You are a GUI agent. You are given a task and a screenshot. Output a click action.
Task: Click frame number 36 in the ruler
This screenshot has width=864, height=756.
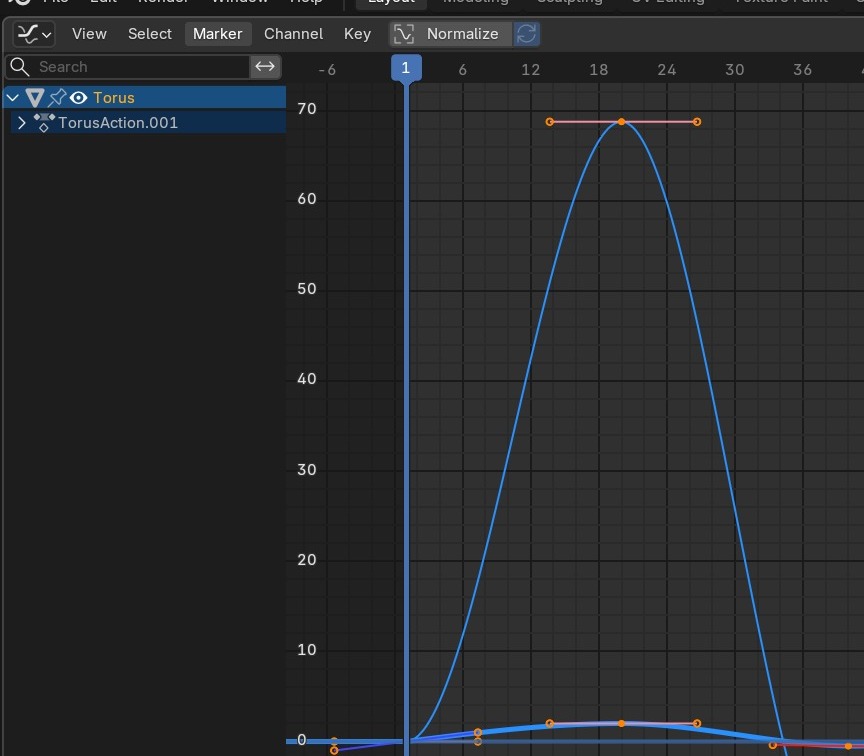coord(802,70)
